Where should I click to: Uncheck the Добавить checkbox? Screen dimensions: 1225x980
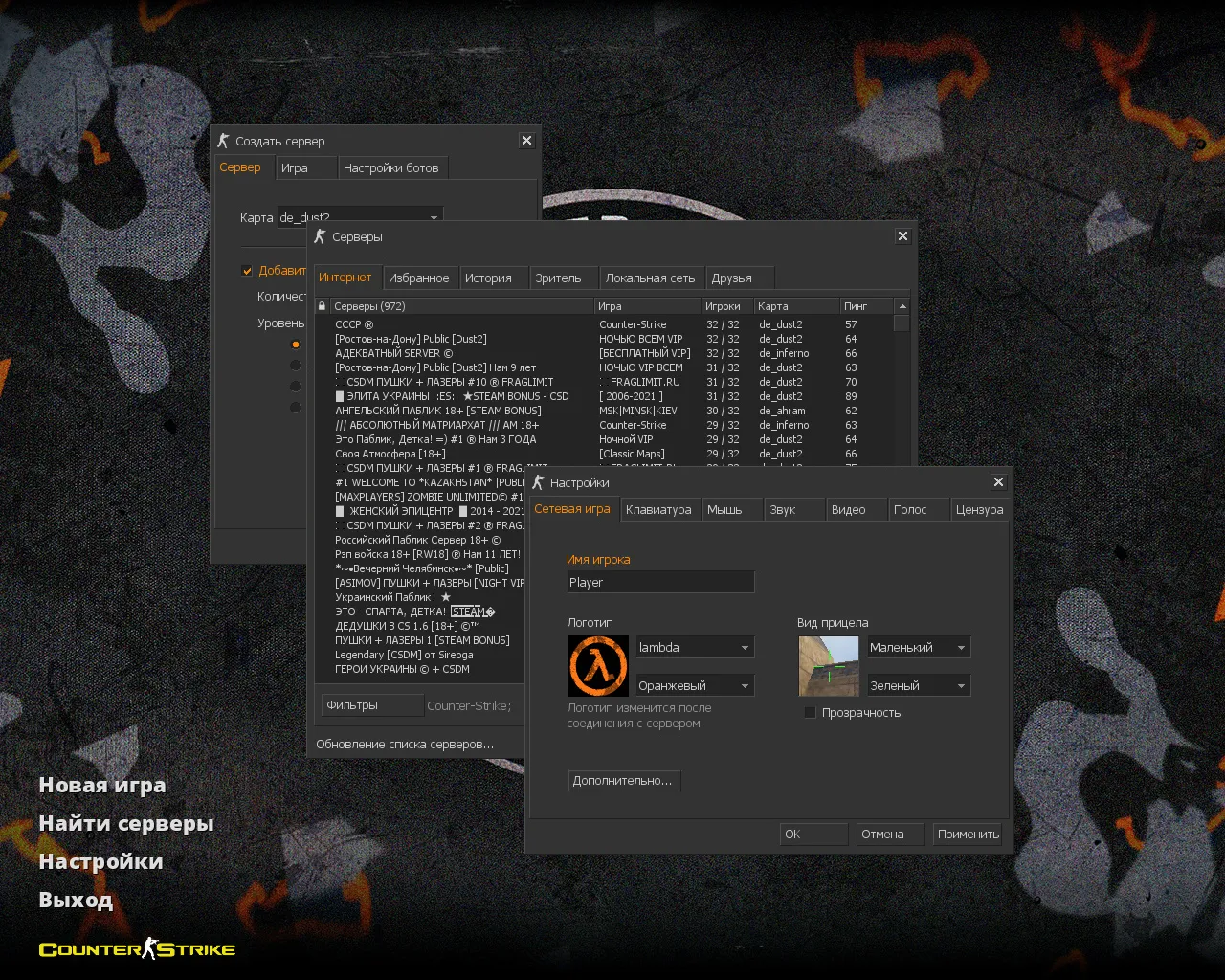tap(247, 270)
